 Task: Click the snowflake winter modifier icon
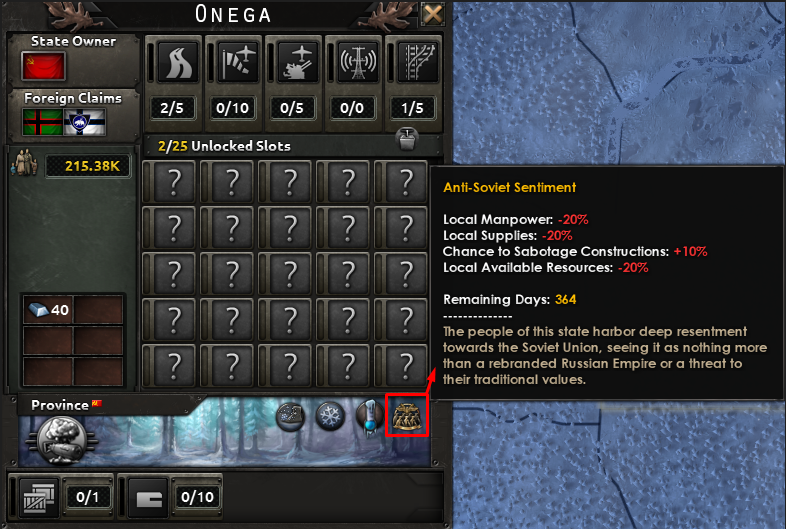pyautogui.click(x=329, y=416)
